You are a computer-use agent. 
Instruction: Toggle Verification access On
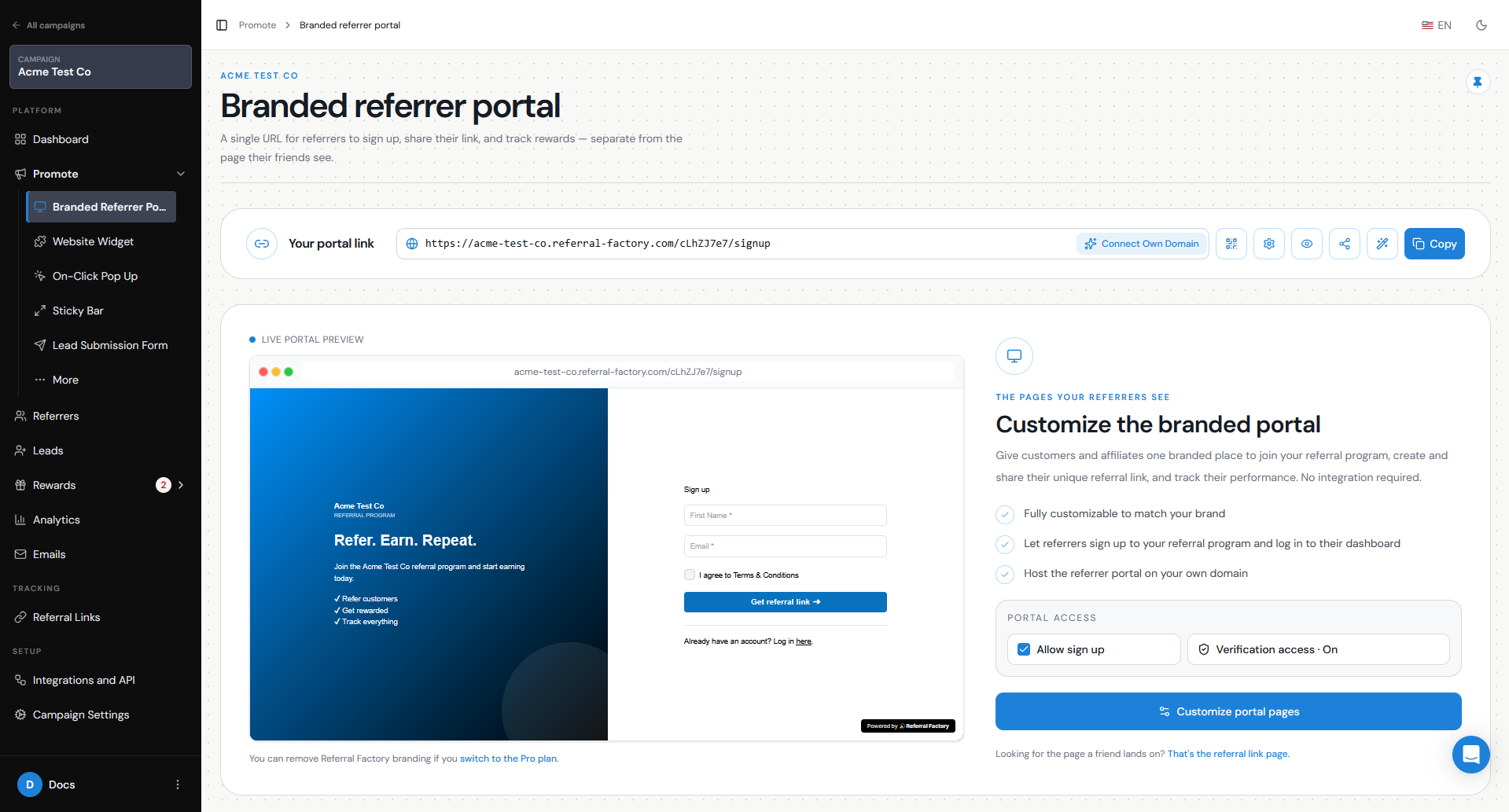click(x=1318, y=649)
